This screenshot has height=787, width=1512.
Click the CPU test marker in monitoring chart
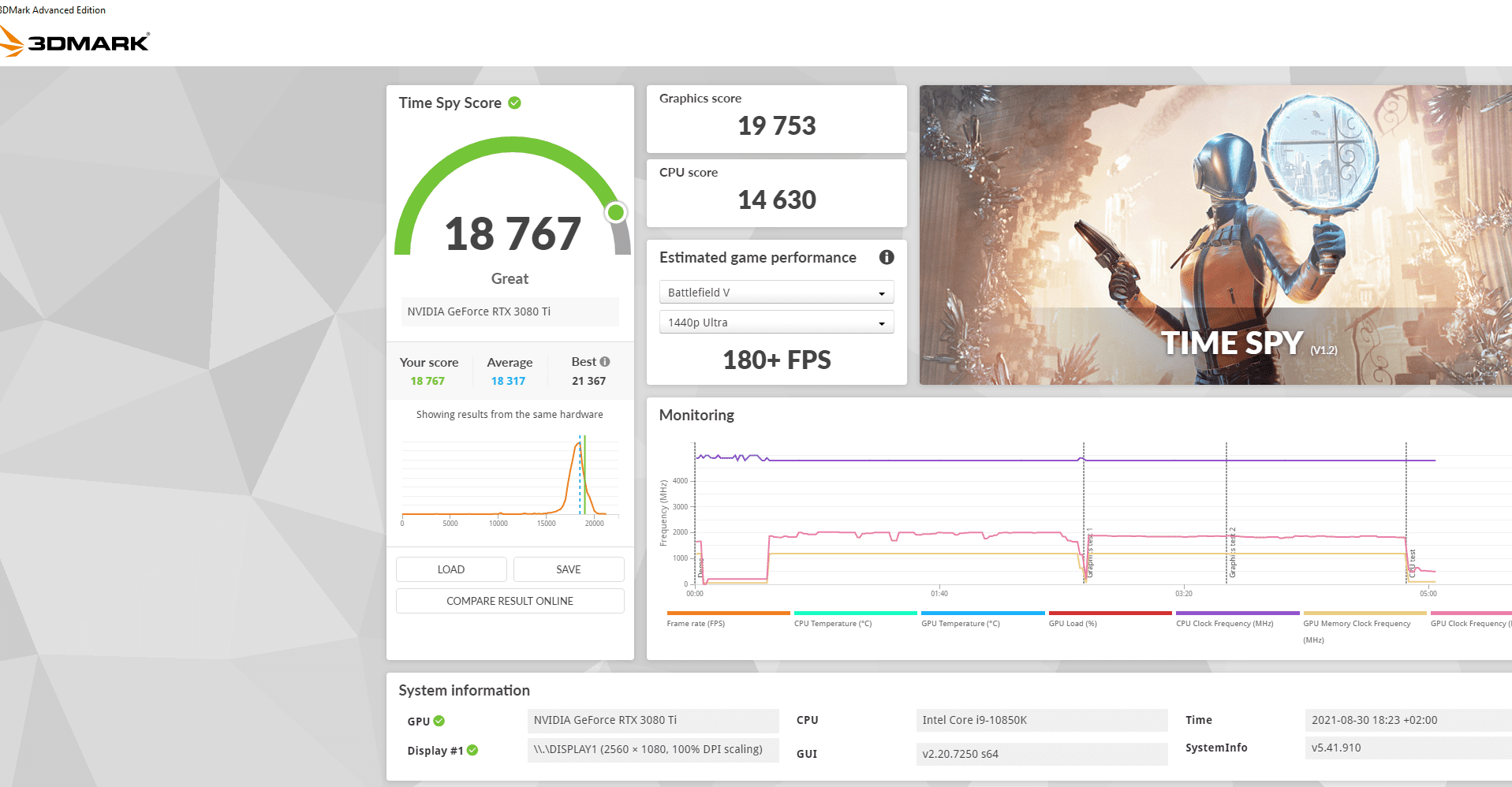click(x=1406, y=513)
